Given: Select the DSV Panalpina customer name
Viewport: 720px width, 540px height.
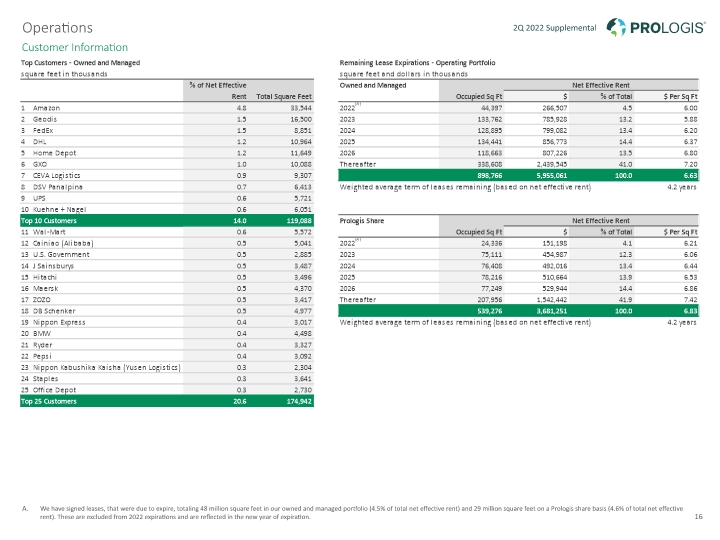Looking at the screenshot, I should point(58,187).
